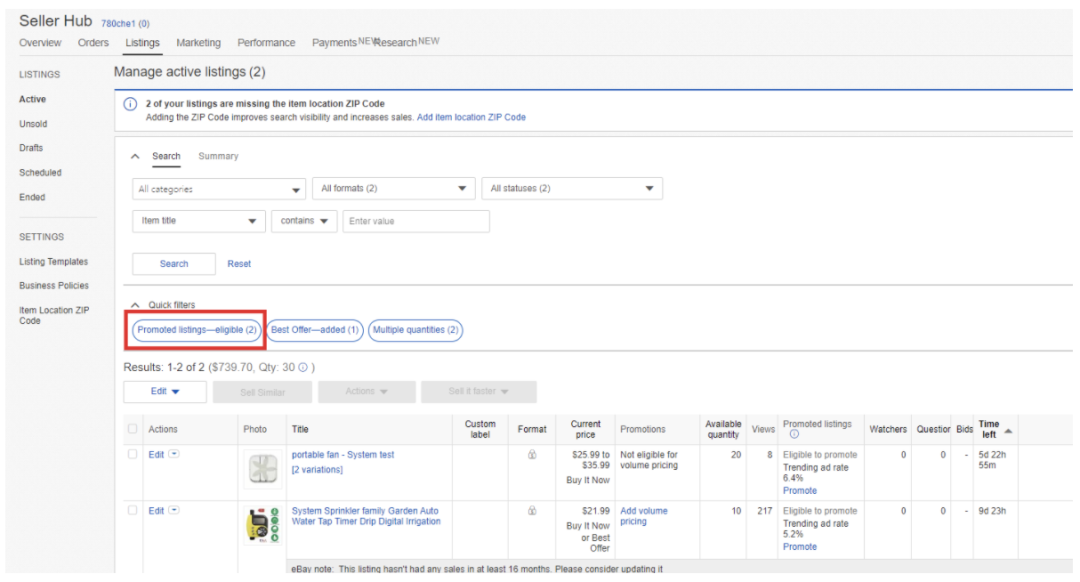Image resolution: width=1080 pixels, height=582 pixels.
Task: Click Edit link in System Sprinkler row
Action: click(156, 511)
